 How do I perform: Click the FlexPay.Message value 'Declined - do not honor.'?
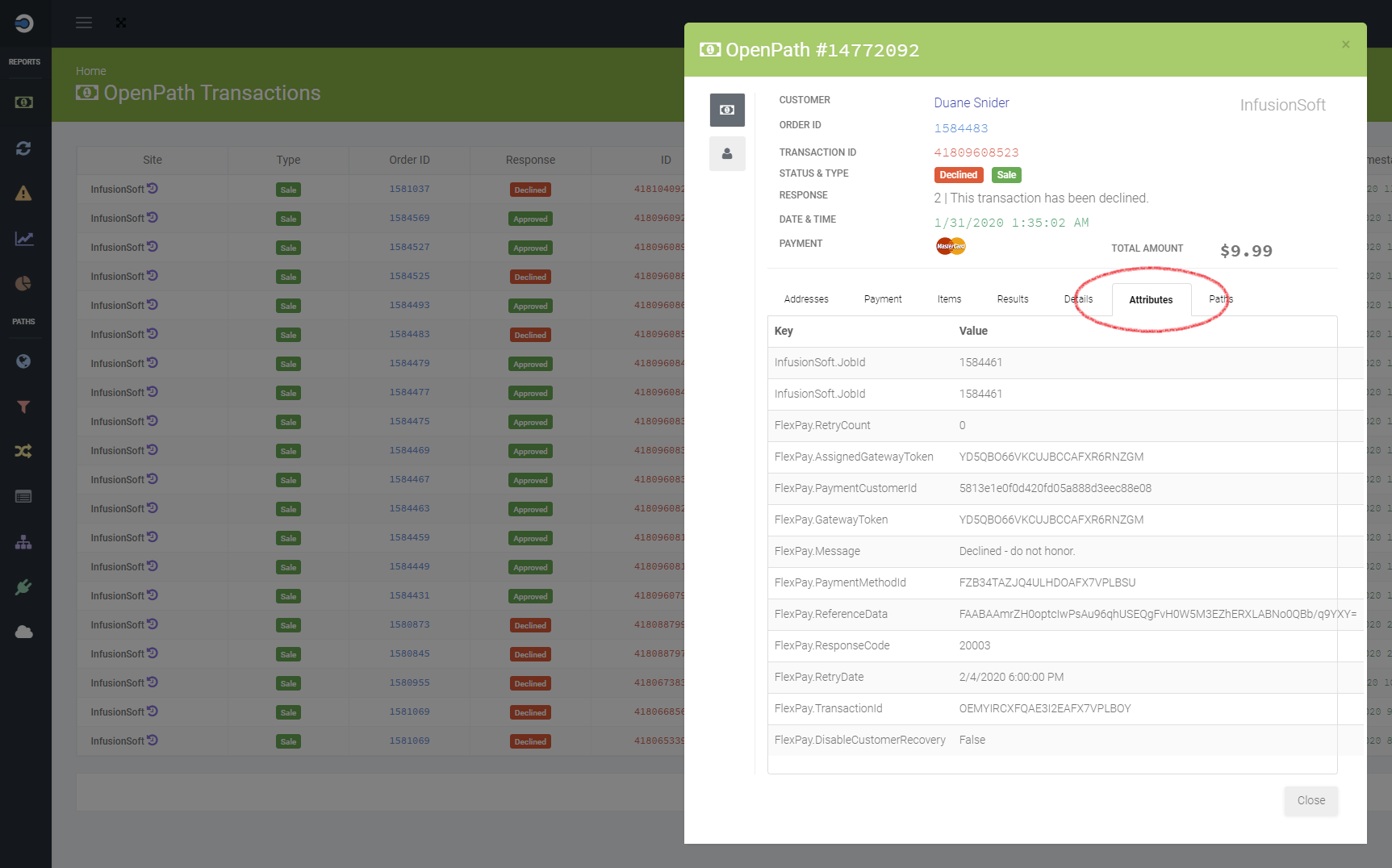[x=1017, y=551]
